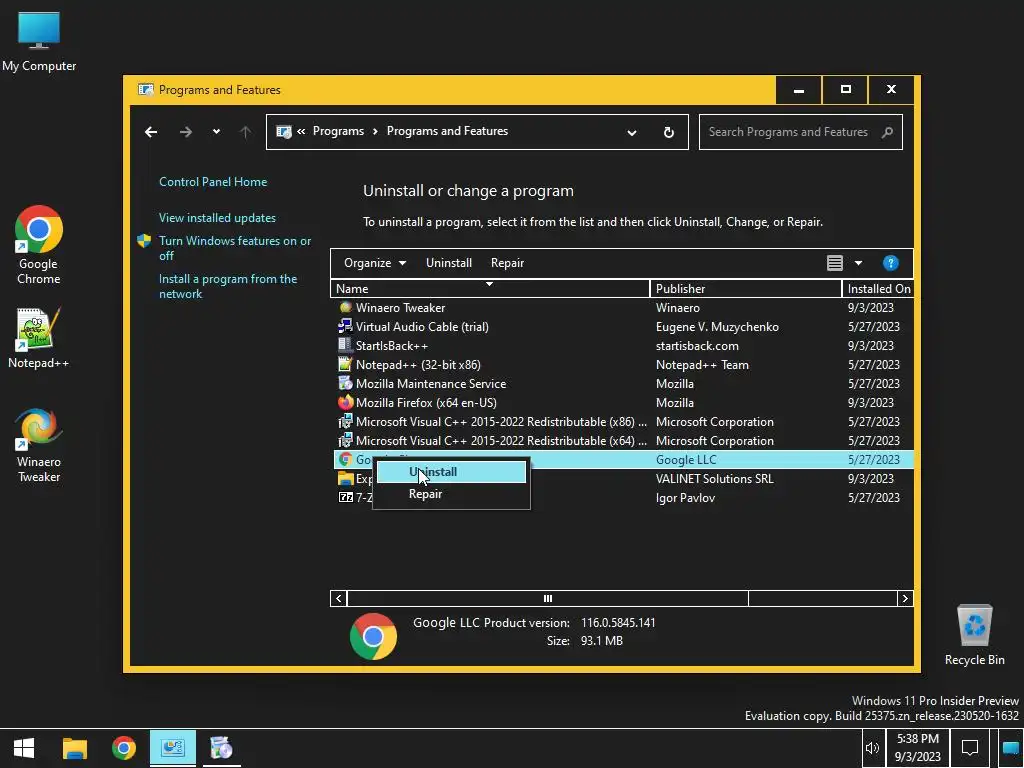This screenshot has height=768, width=1024.
Task: Open View installed updates link
Action: (217, 217)
